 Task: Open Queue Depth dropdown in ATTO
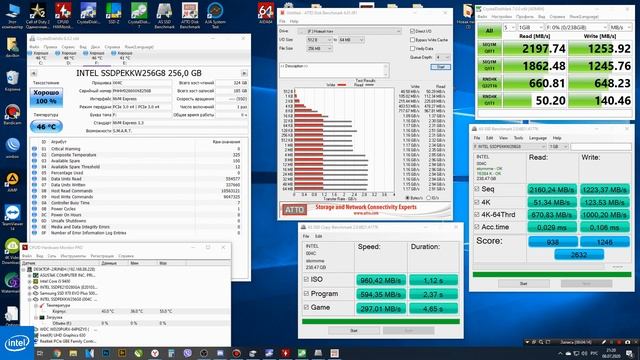pyautogui.click(x=442, y=58)
